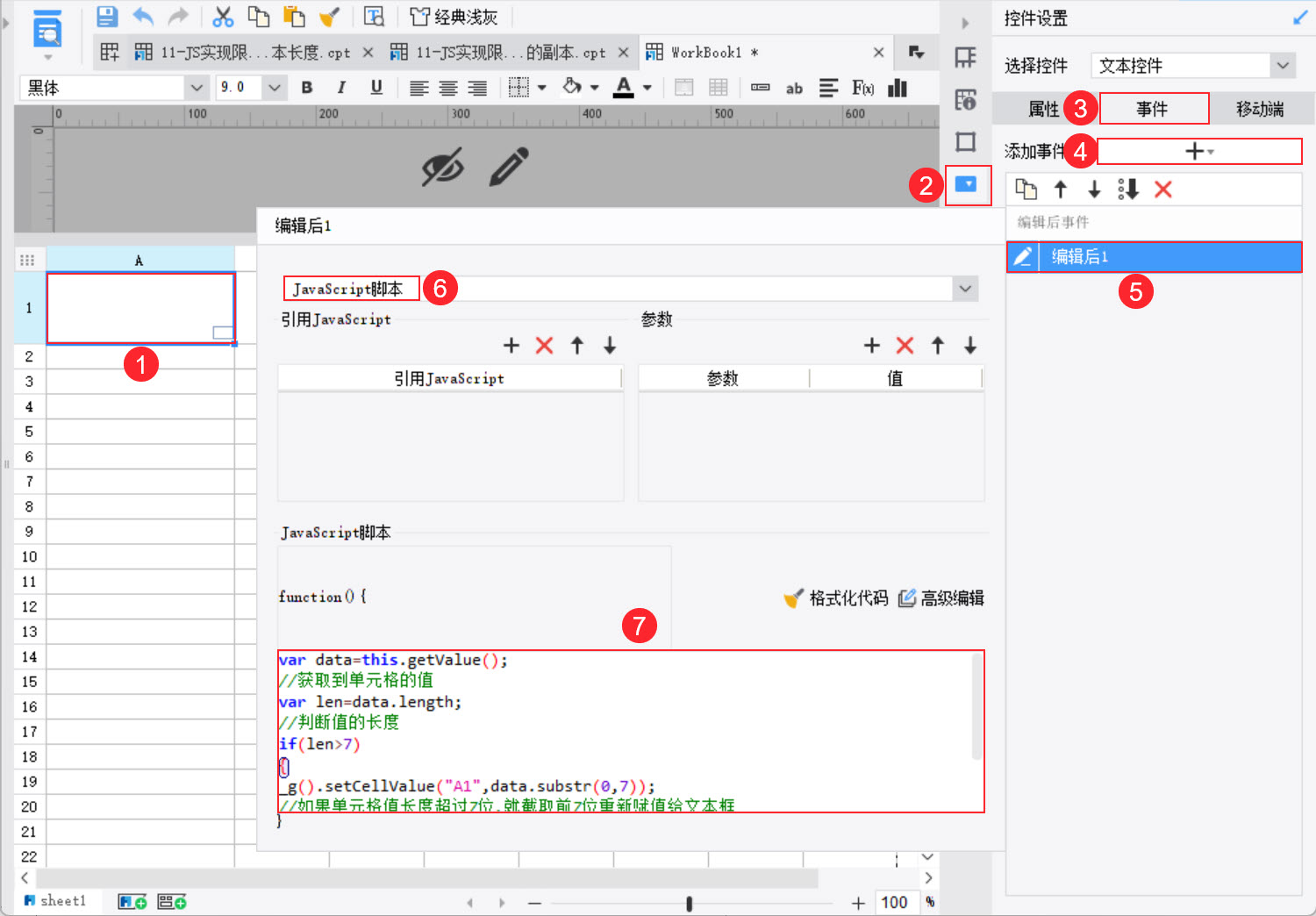Click the 格式化代码 button

click(836, 598)
